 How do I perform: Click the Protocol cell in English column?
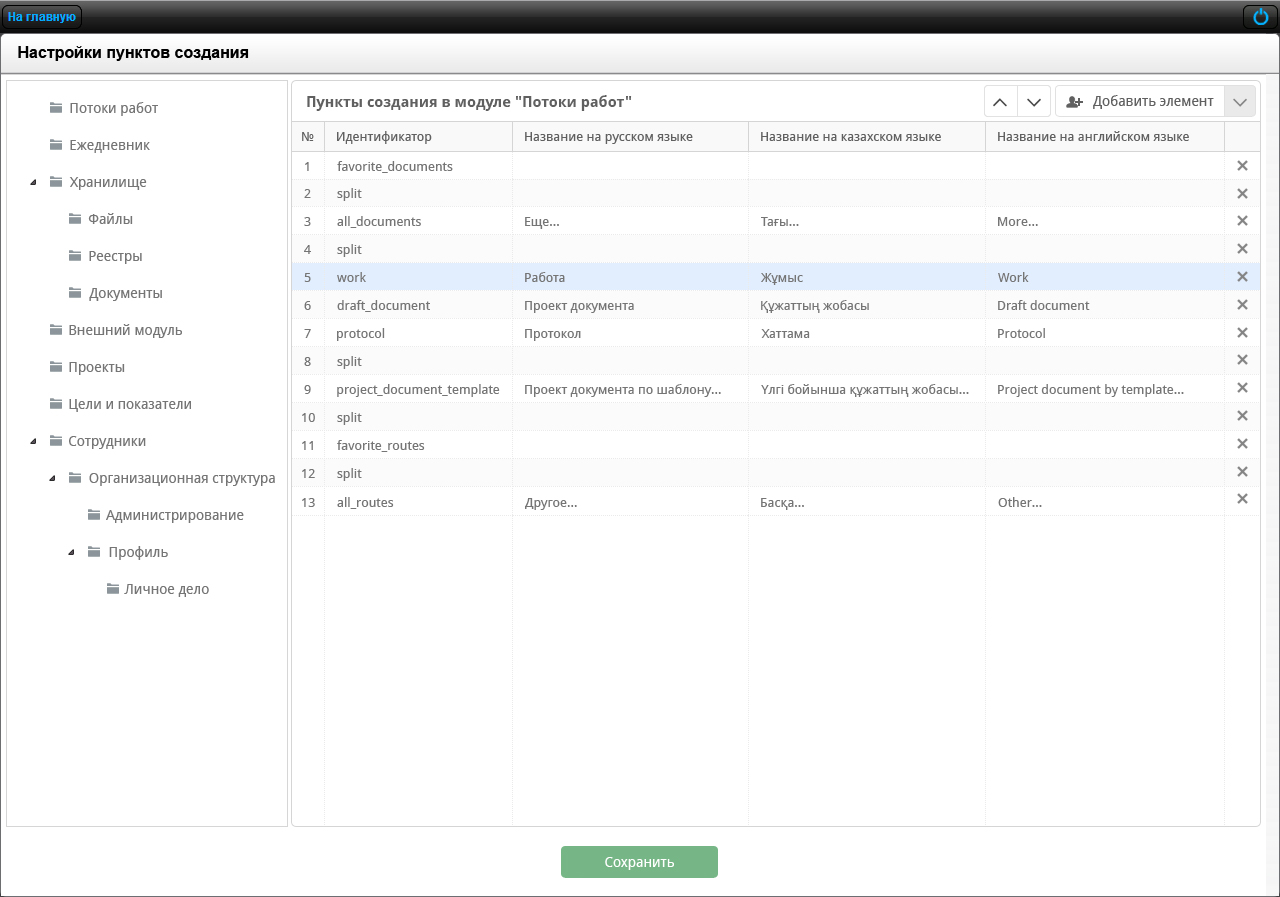click(1105, 333)
